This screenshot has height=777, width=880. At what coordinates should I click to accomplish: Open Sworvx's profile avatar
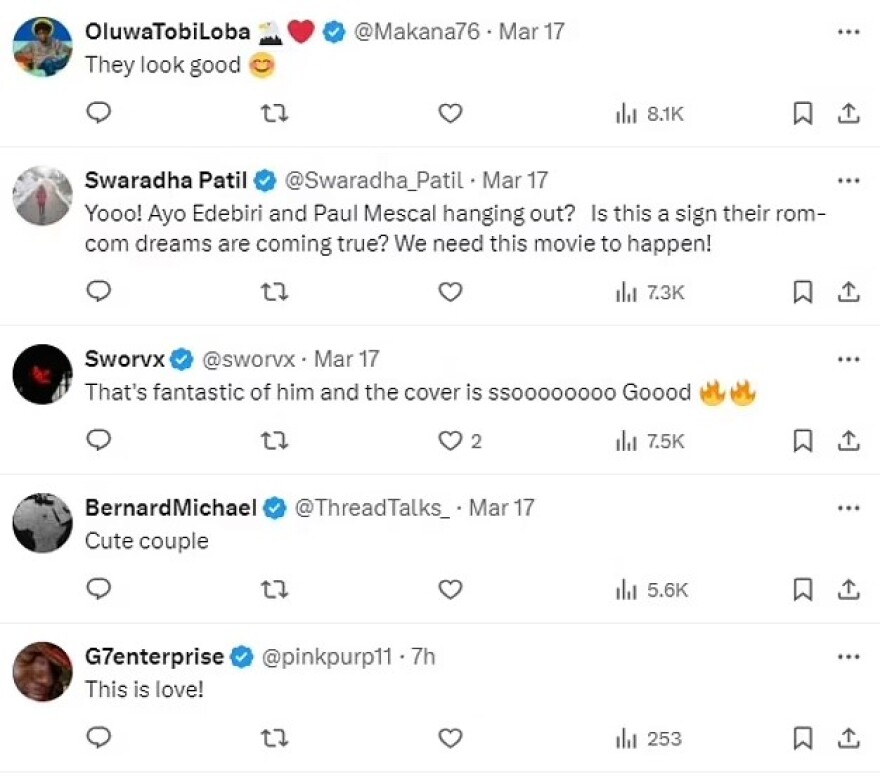(42, 375)
